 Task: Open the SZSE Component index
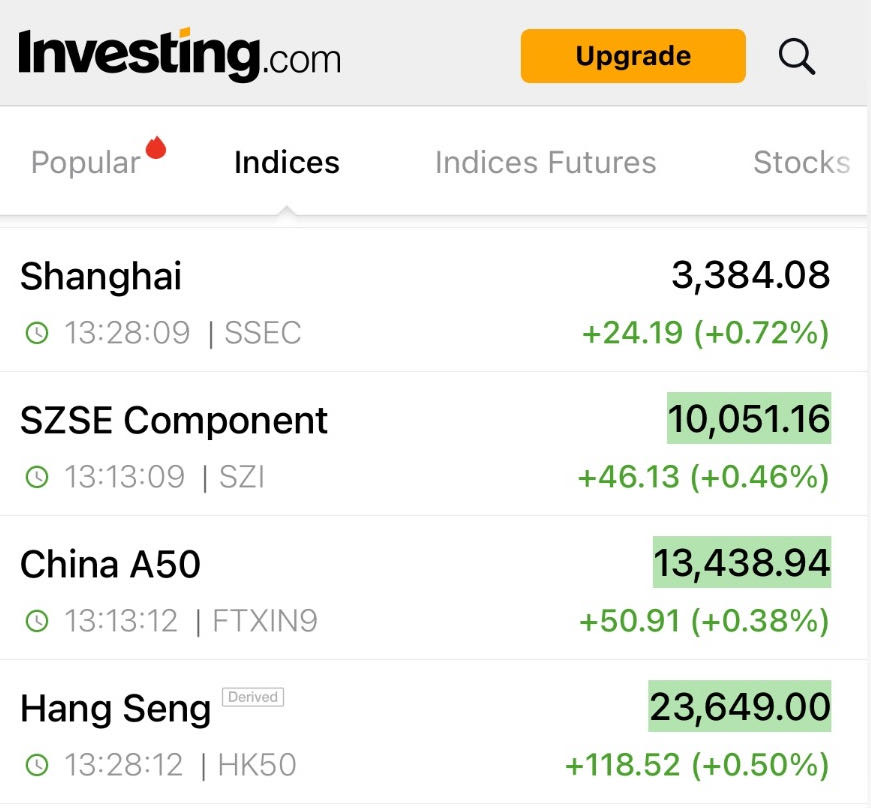[174, 420]
